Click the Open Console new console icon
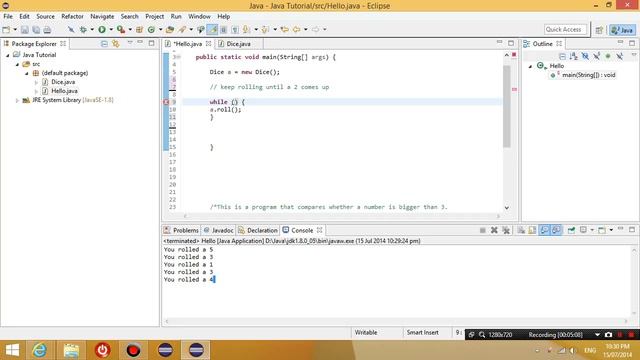 (602, 230)
